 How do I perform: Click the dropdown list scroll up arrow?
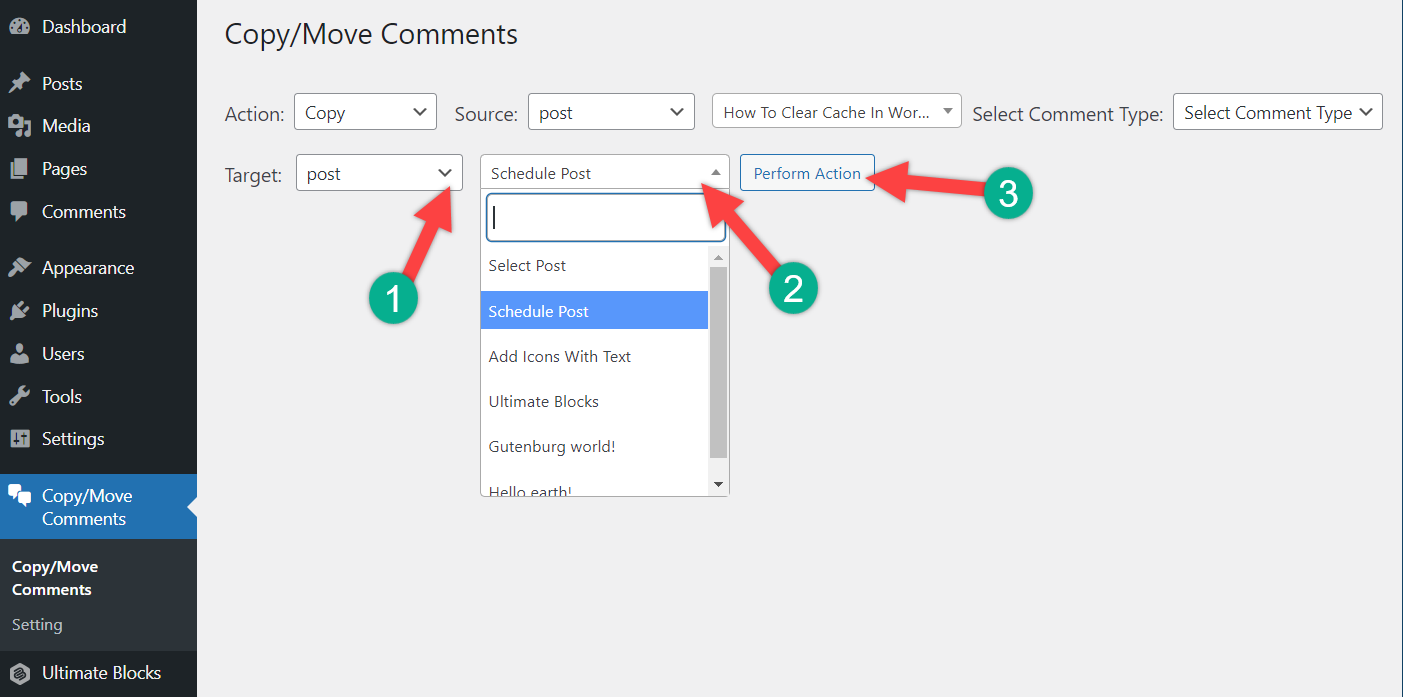[x=718, y=257]
